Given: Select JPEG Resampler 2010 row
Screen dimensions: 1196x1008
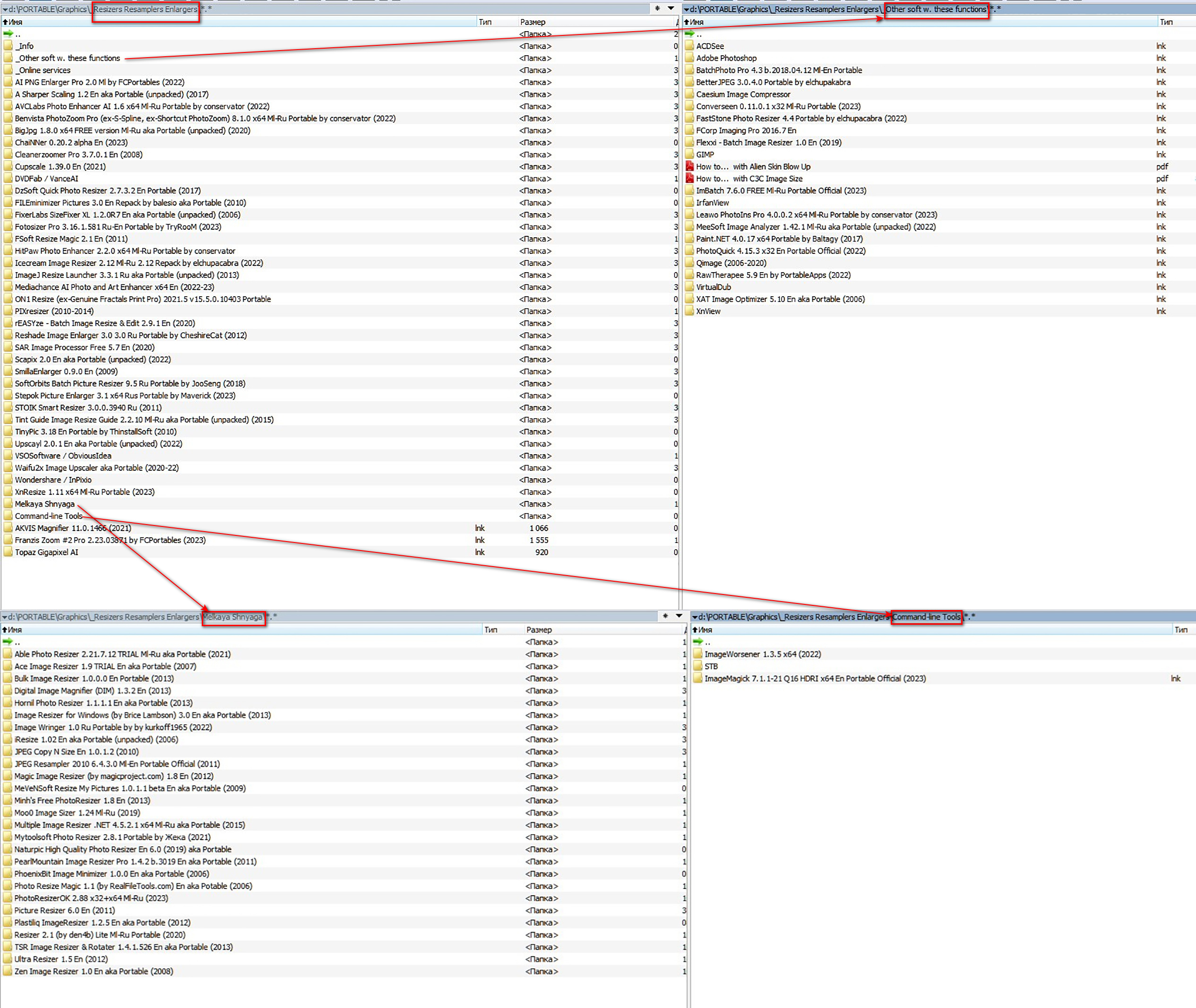Looking at the screenshot, I should (343, 763).
